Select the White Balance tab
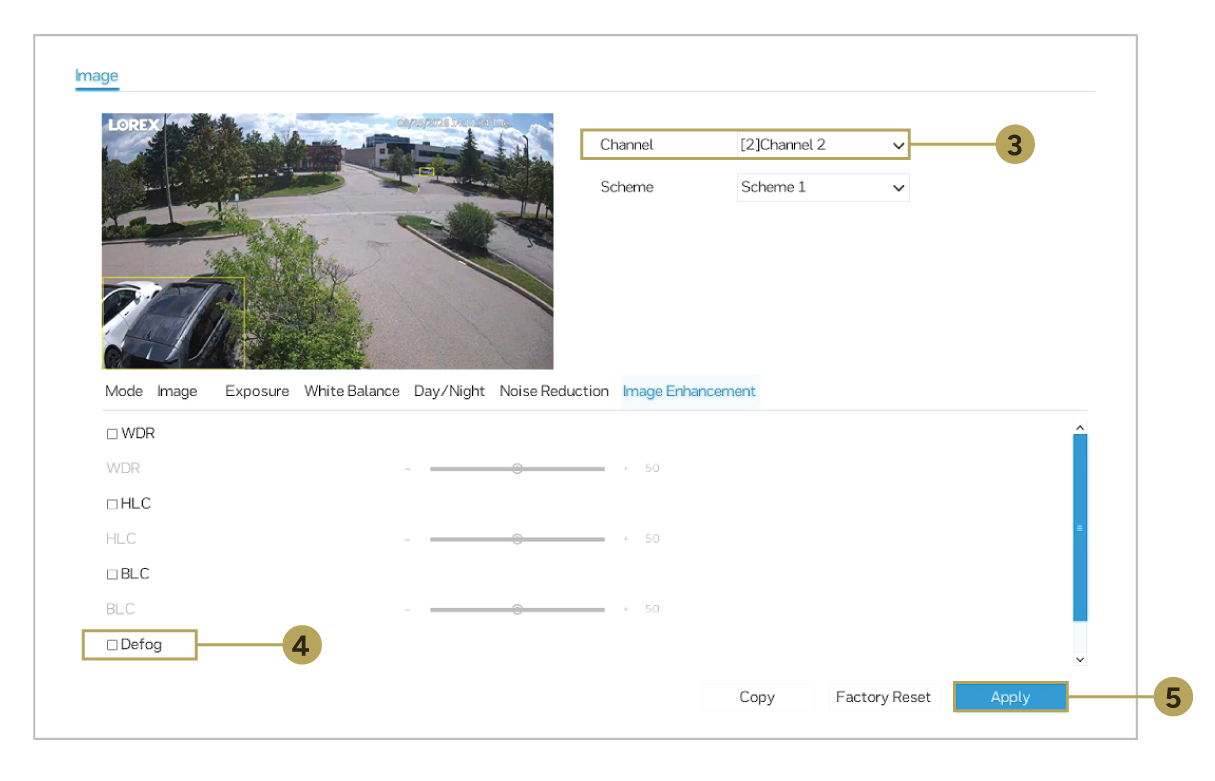Viewport: 1215px width, 781px height. pyautogui.click(x=352, y=391)
